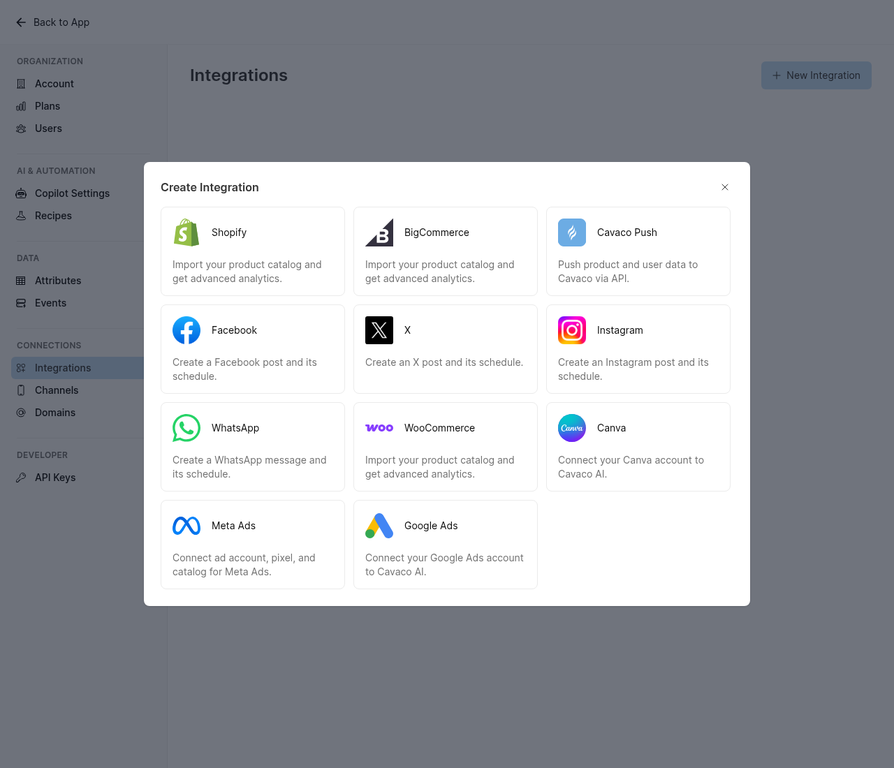Click the Shopify logo icon
This screenshot has width=894, height=768.
pyautogui.click(x=186, y=232)
